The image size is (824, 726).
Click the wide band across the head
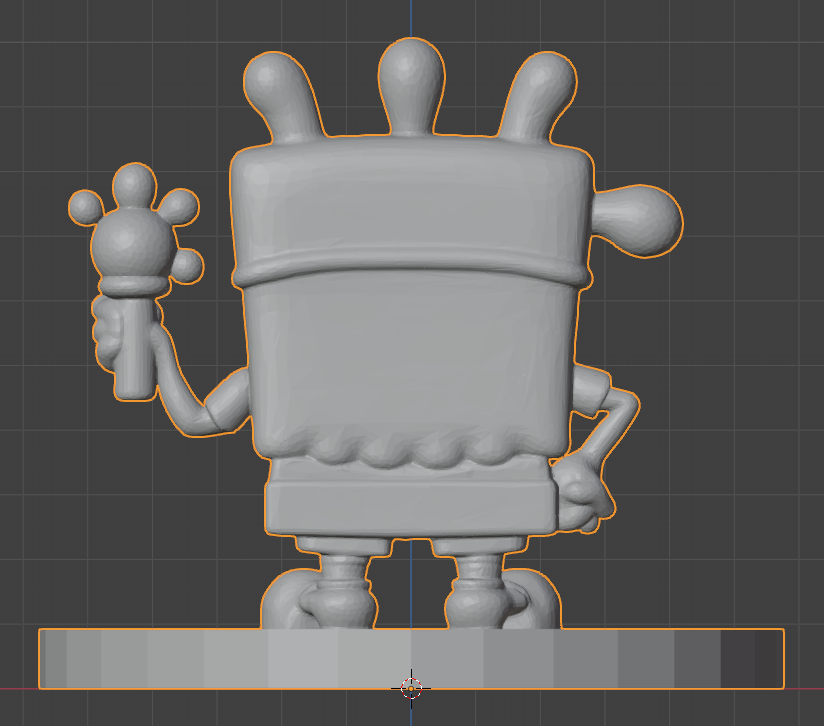pyautogui.click(x=411, y=265)
